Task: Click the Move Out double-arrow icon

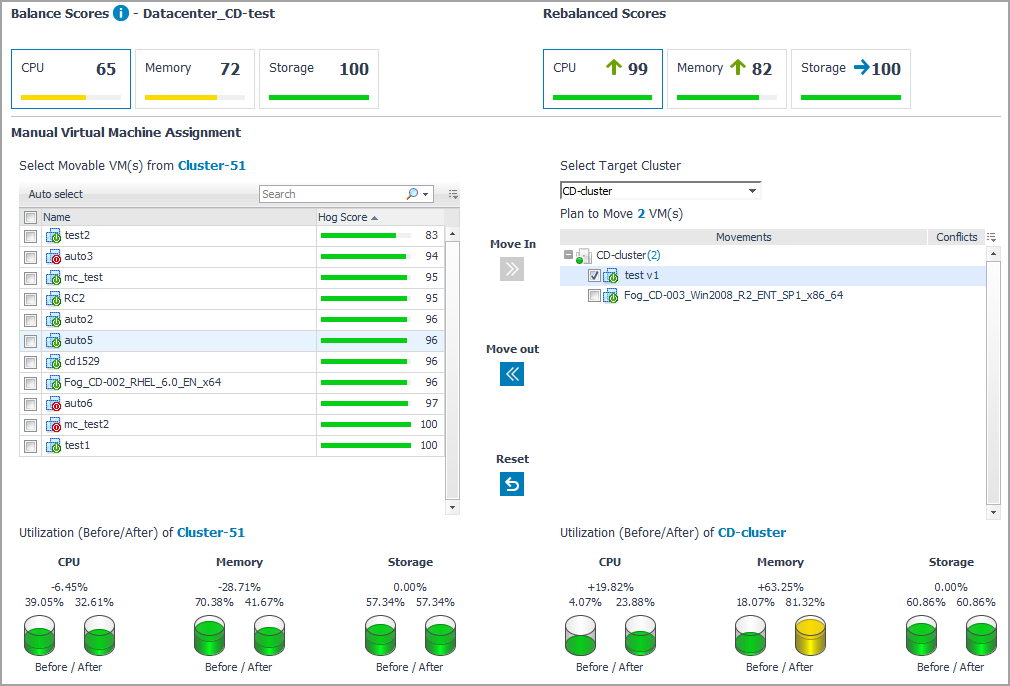Action: [x=512, y=374]
